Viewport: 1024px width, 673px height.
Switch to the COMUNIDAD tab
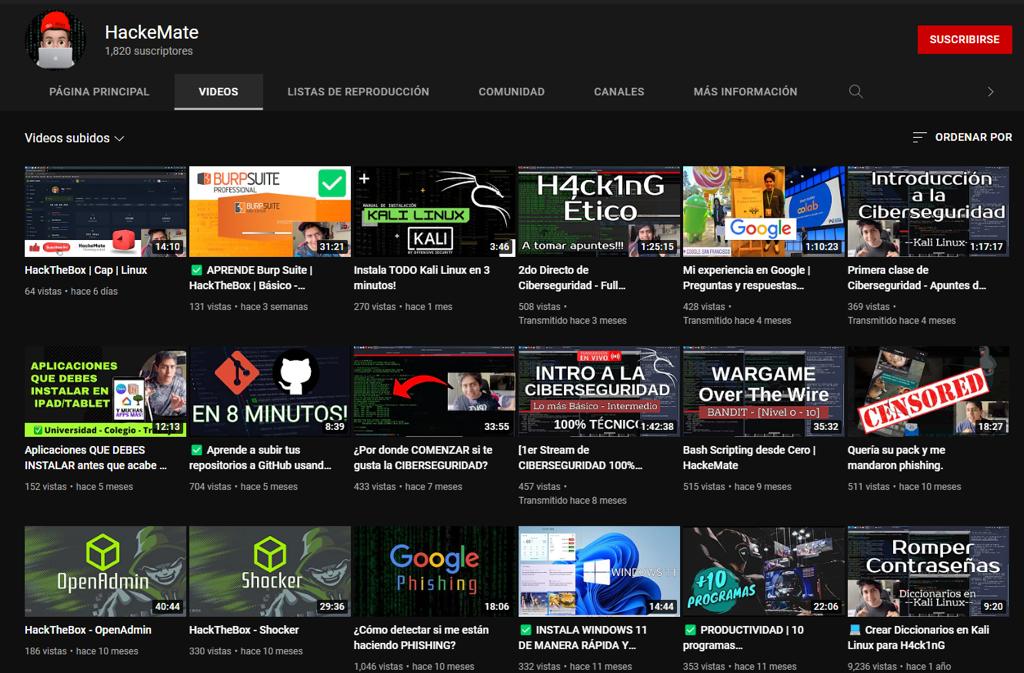coord(511,91)
